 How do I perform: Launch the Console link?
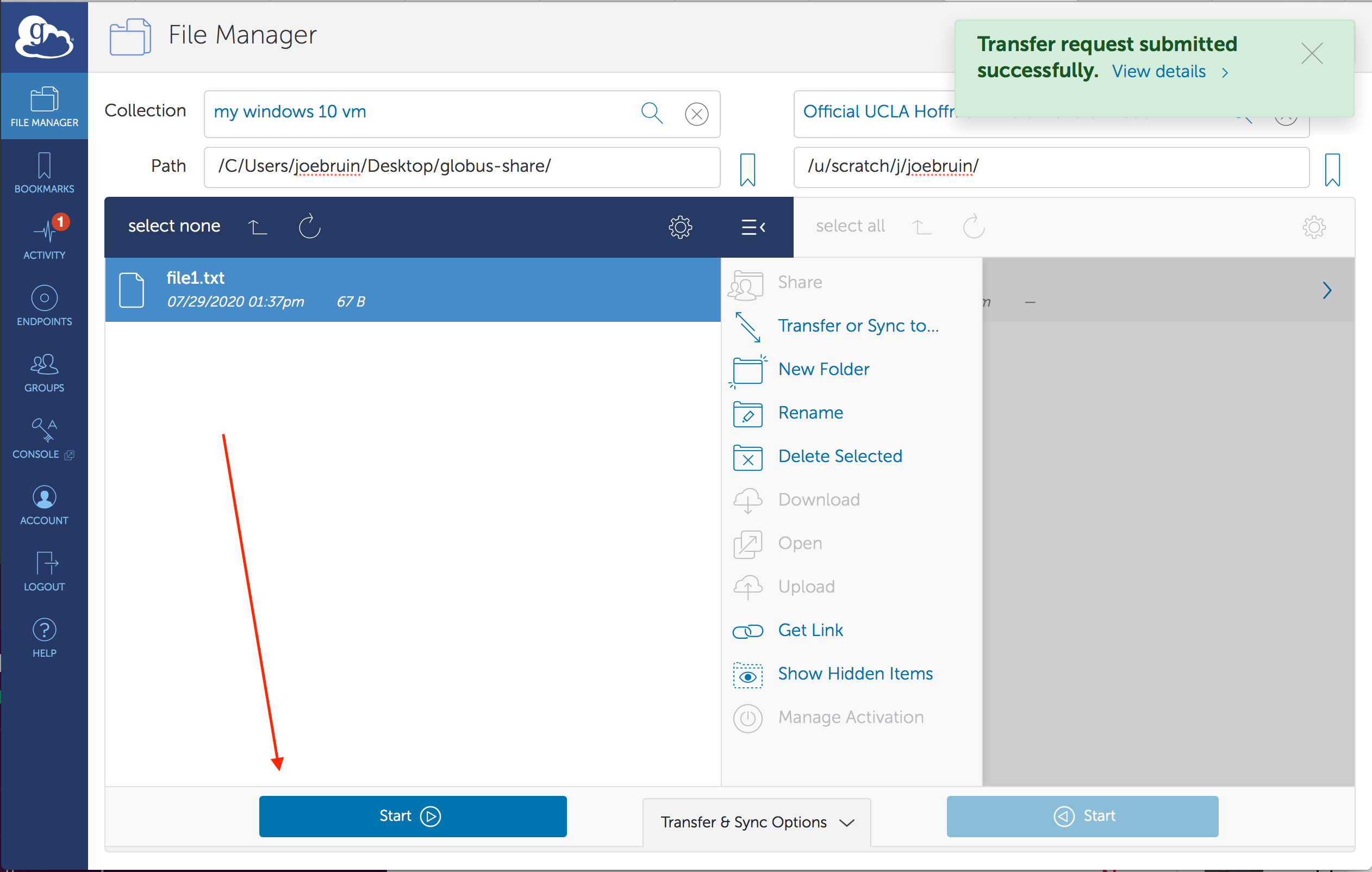(44, 438)
